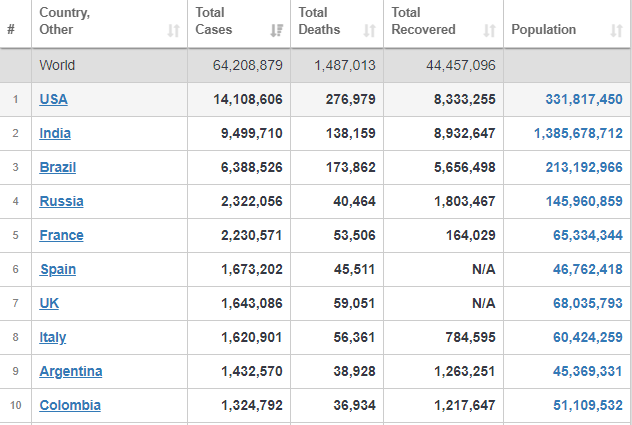Select the World row label
This screenshot has width=632, height=425.
tap(57, 65)
